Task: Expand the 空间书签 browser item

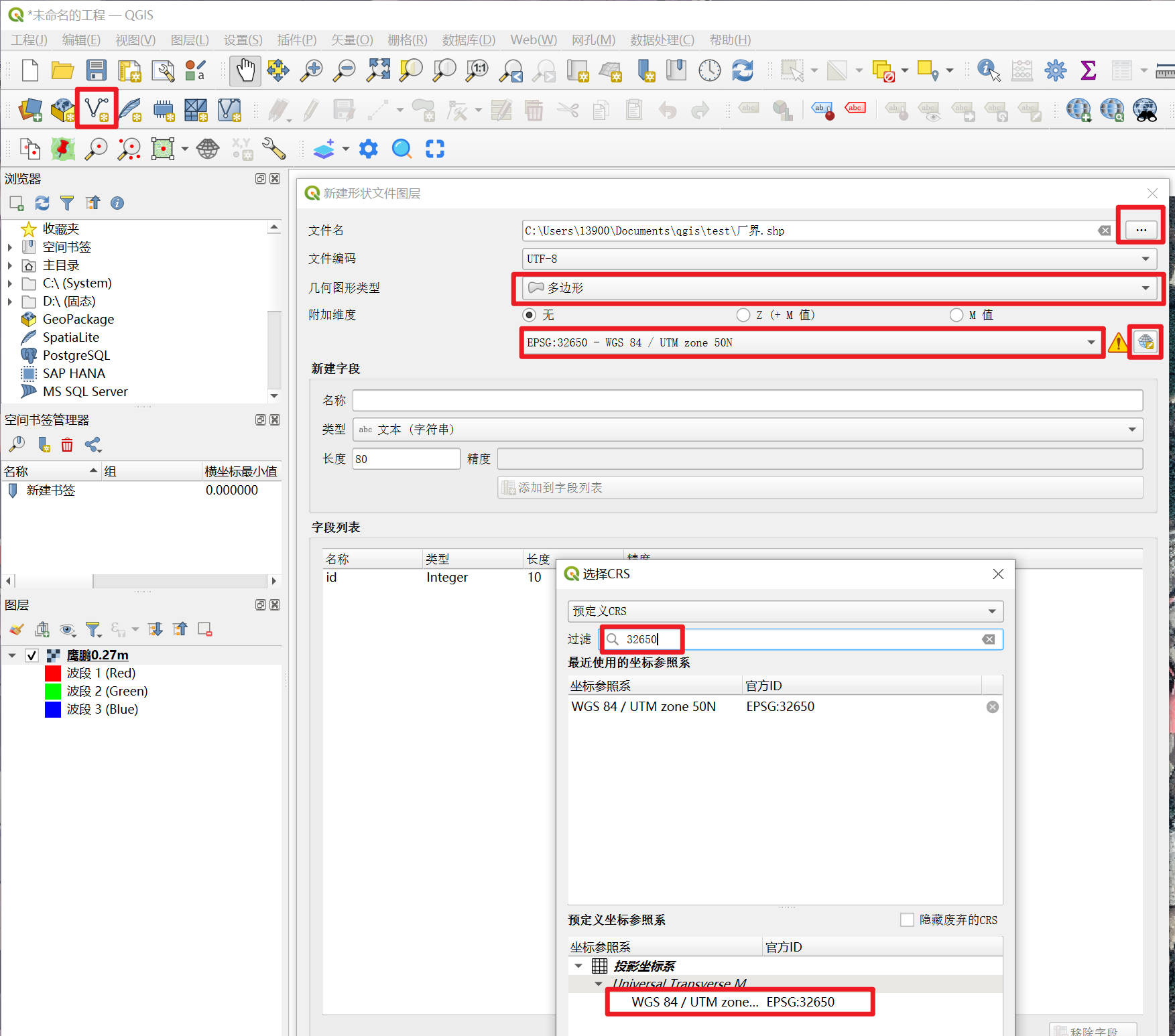Action: (x=9, y=247)
